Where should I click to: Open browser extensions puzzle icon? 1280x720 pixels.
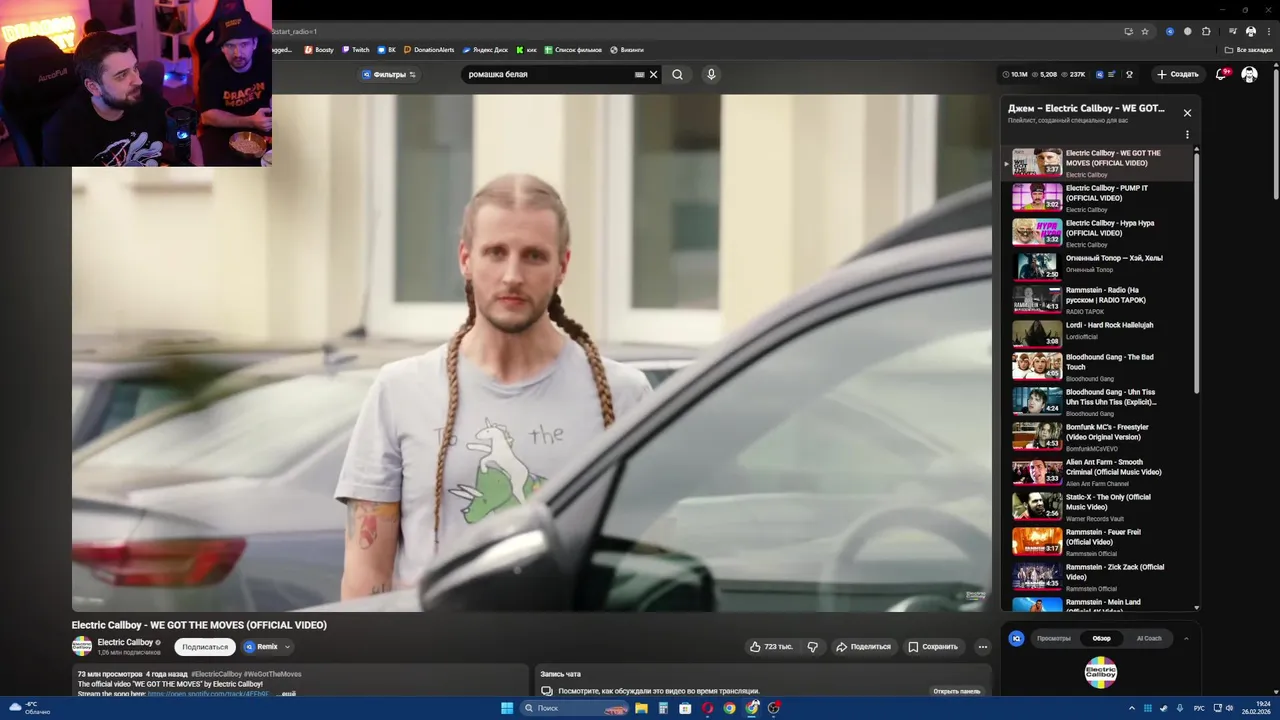click(1206, 31)
